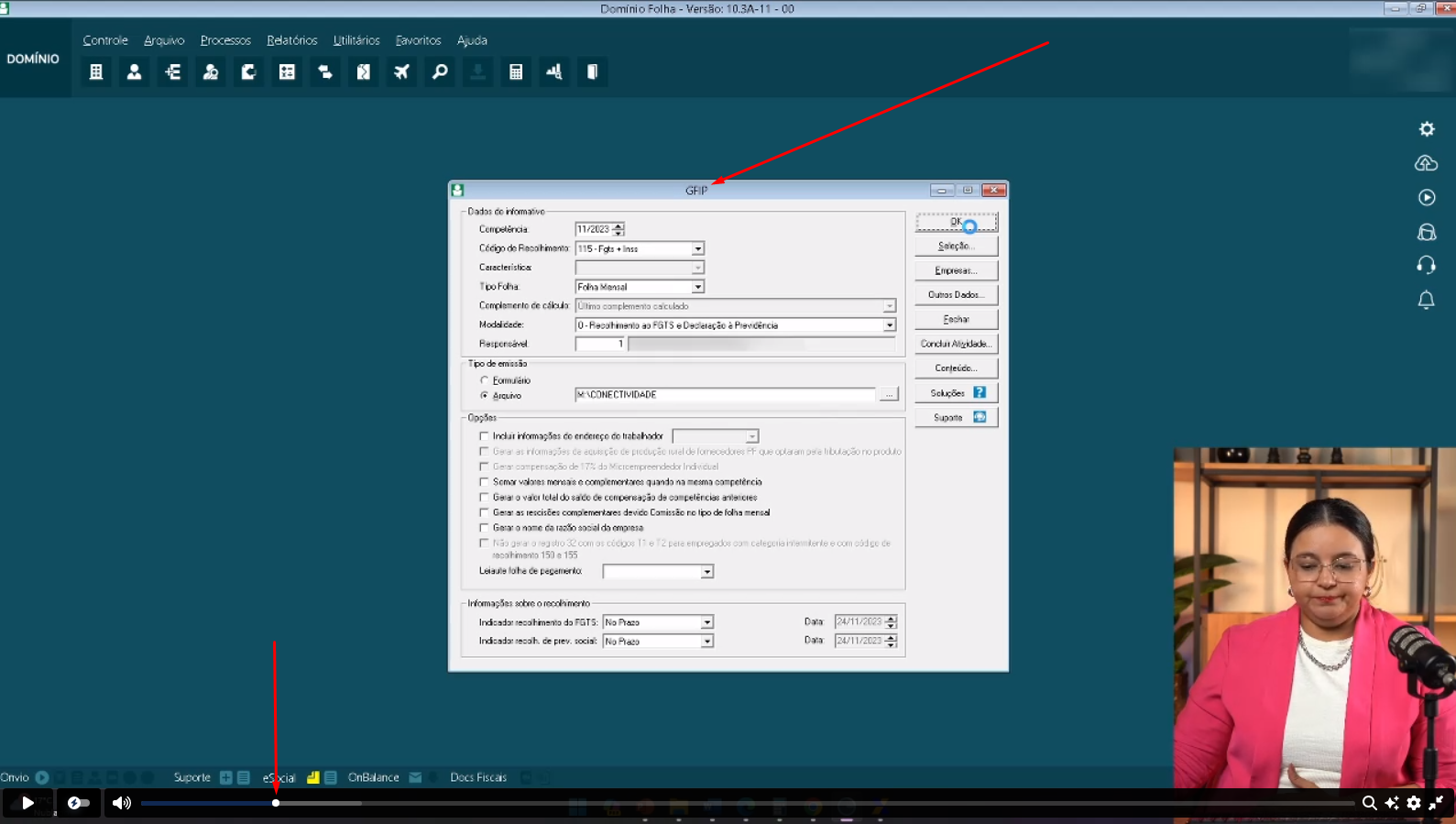Screen dimensions: 1456x824
Task: Expand the Modalidade dropdown
Action: tap(889, 325)
